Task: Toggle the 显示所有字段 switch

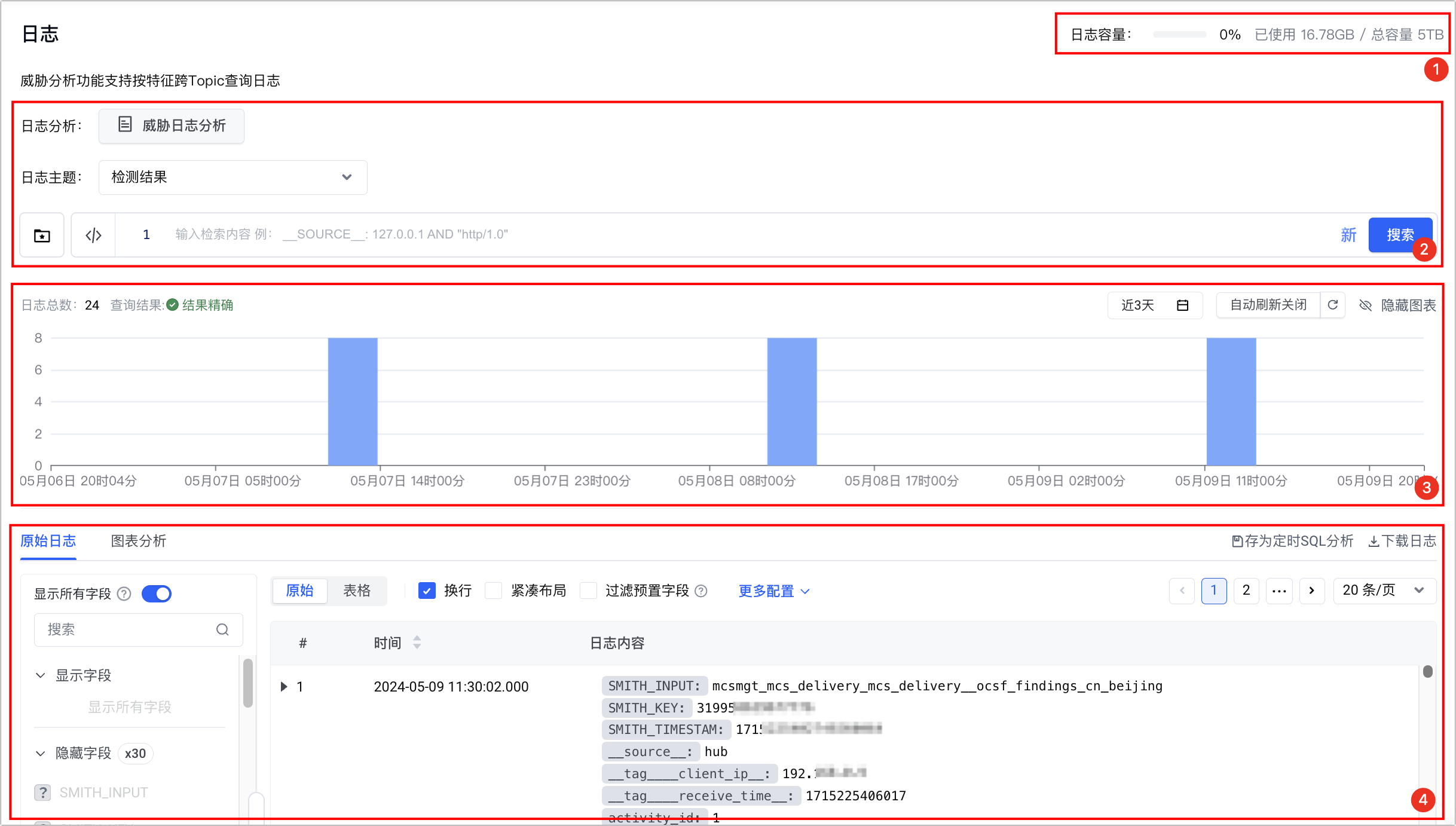Action: point(157,594)
